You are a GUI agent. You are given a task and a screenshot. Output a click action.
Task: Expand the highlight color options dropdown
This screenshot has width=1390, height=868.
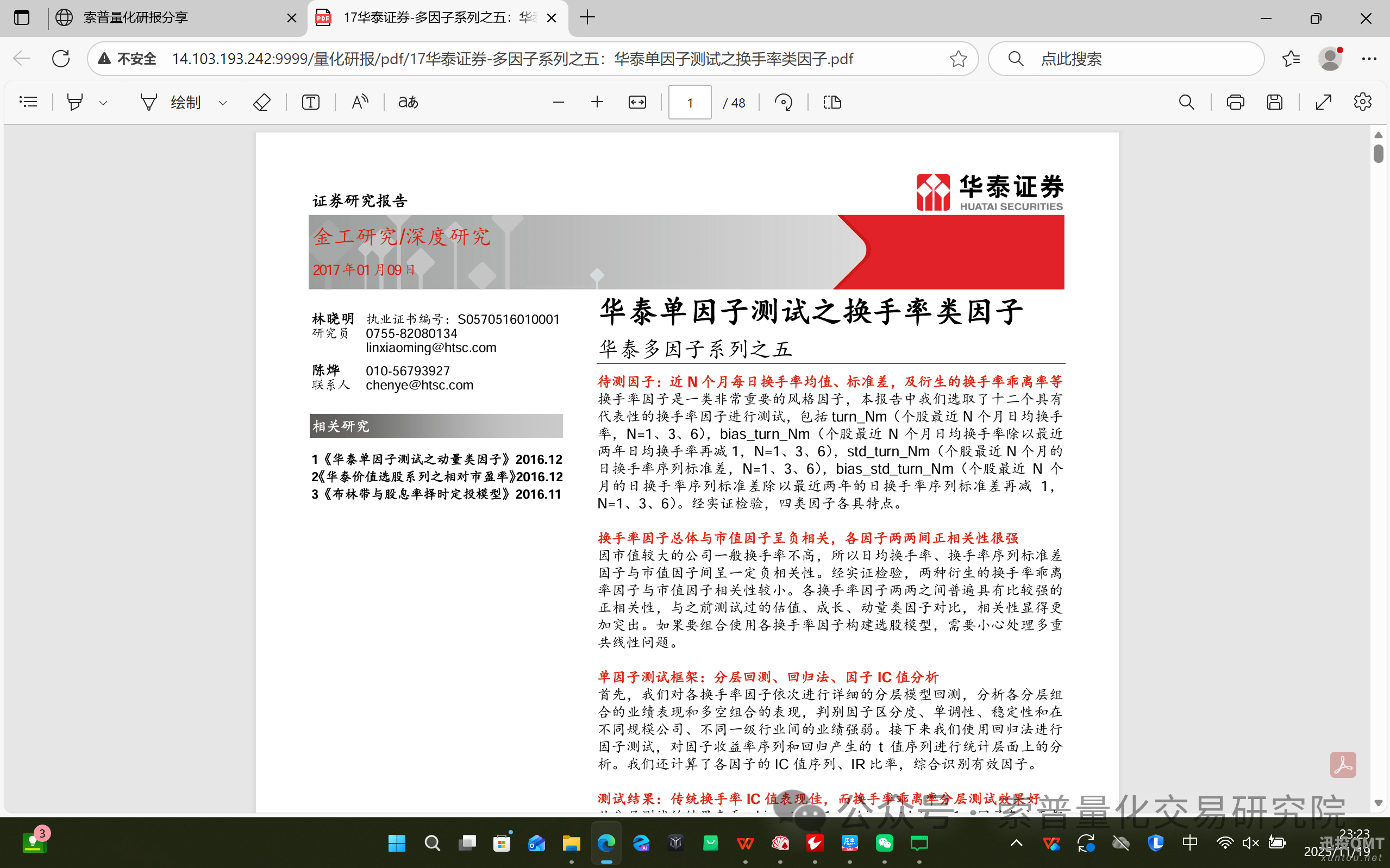104,102
